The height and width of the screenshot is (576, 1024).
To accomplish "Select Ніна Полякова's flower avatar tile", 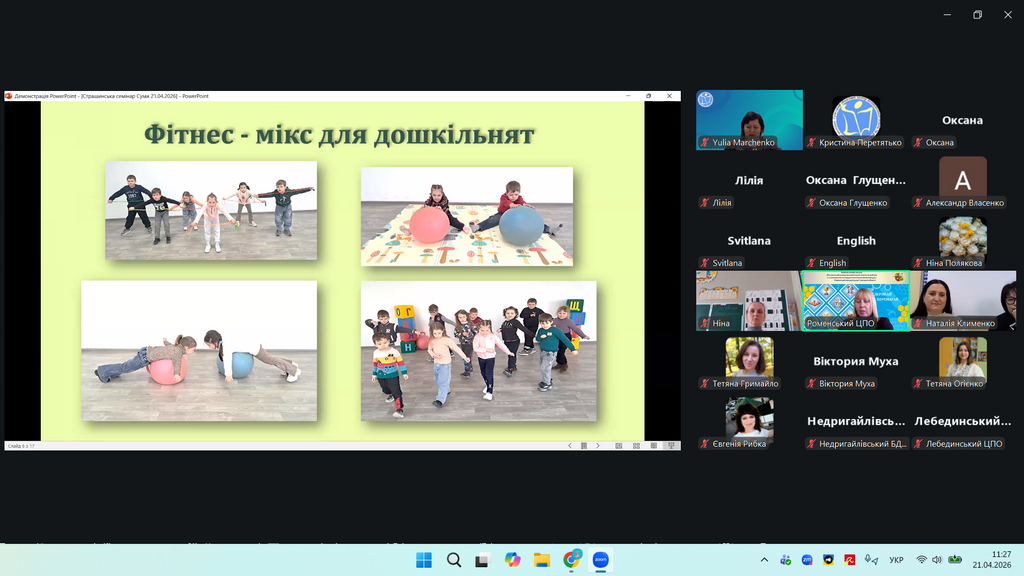I will click(x=962, y=238).
